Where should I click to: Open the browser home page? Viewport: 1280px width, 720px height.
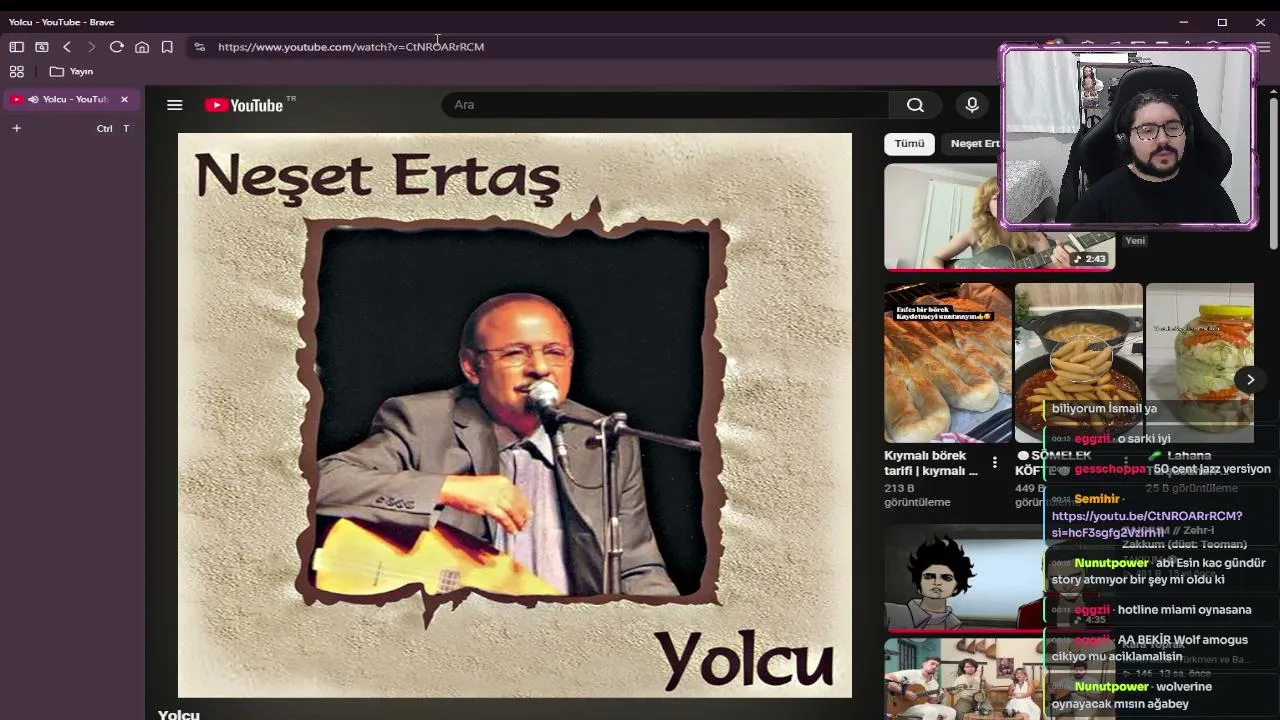[142, 47]
